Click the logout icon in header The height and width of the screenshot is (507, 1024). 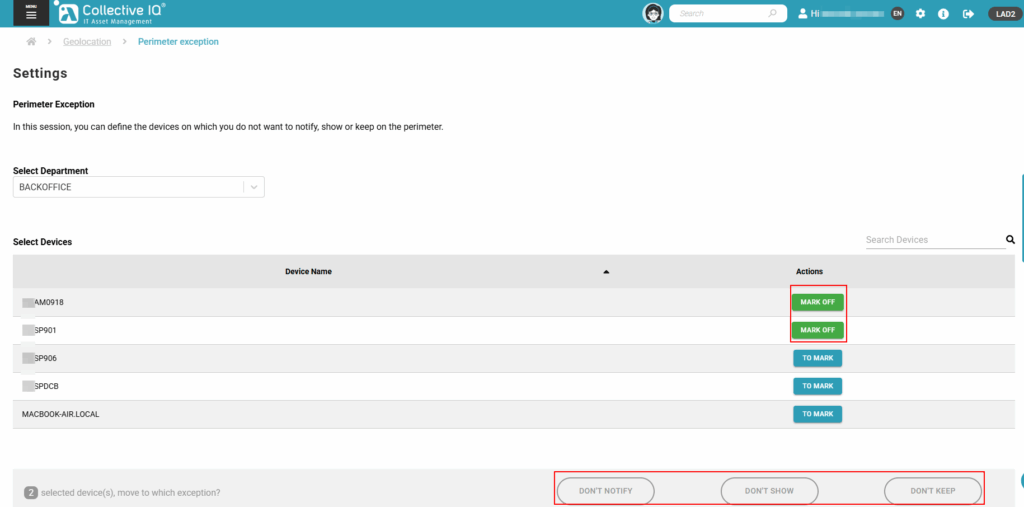click(968, 14)
